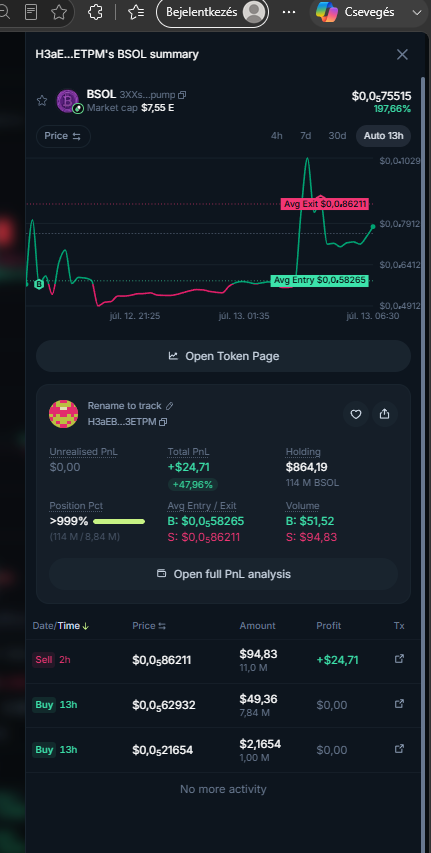Share wallet PnL card

[x=385, y=414]
